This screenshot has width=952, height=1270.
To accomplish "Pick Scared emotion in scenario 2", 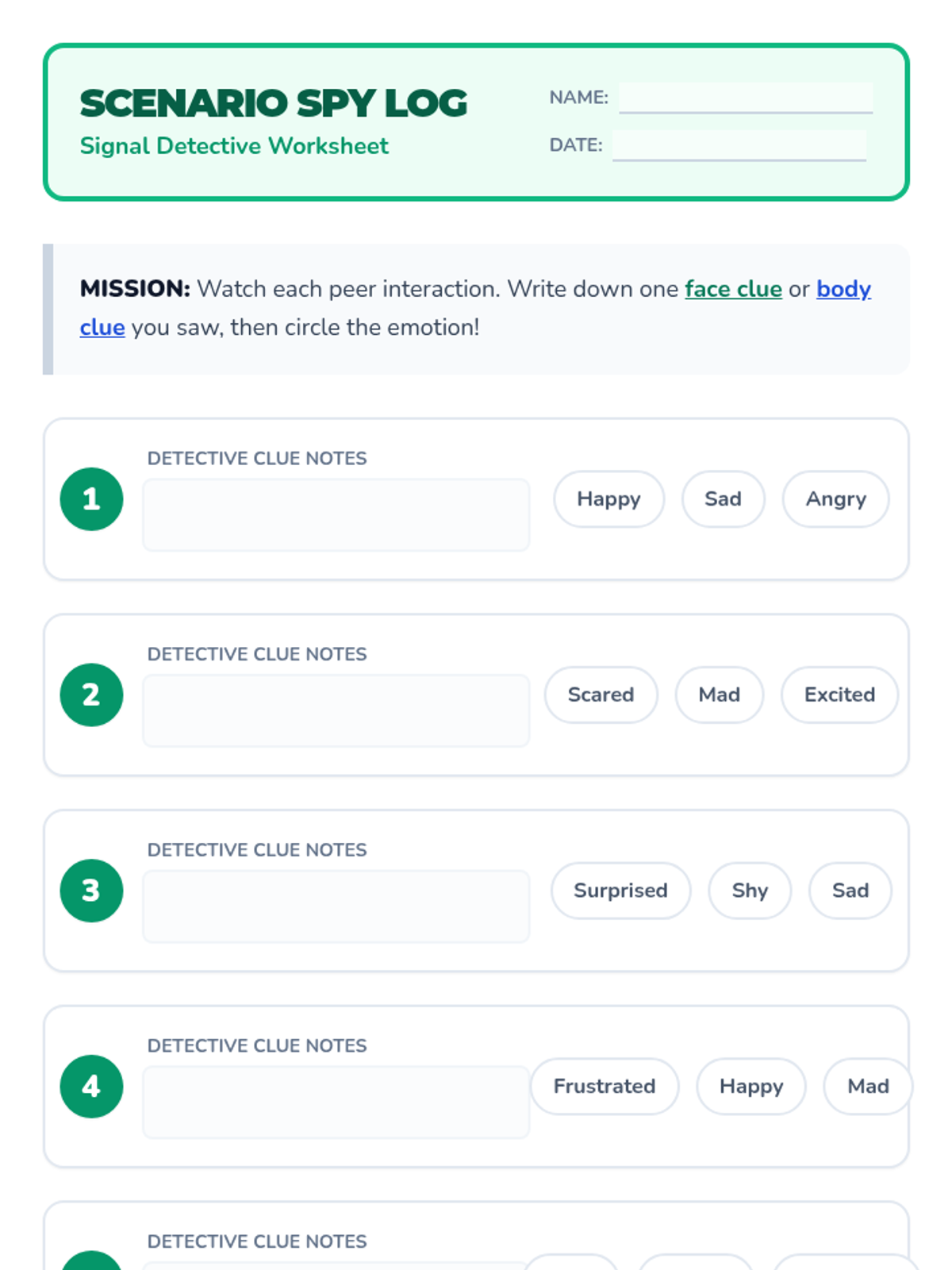I will coord(601,695).
